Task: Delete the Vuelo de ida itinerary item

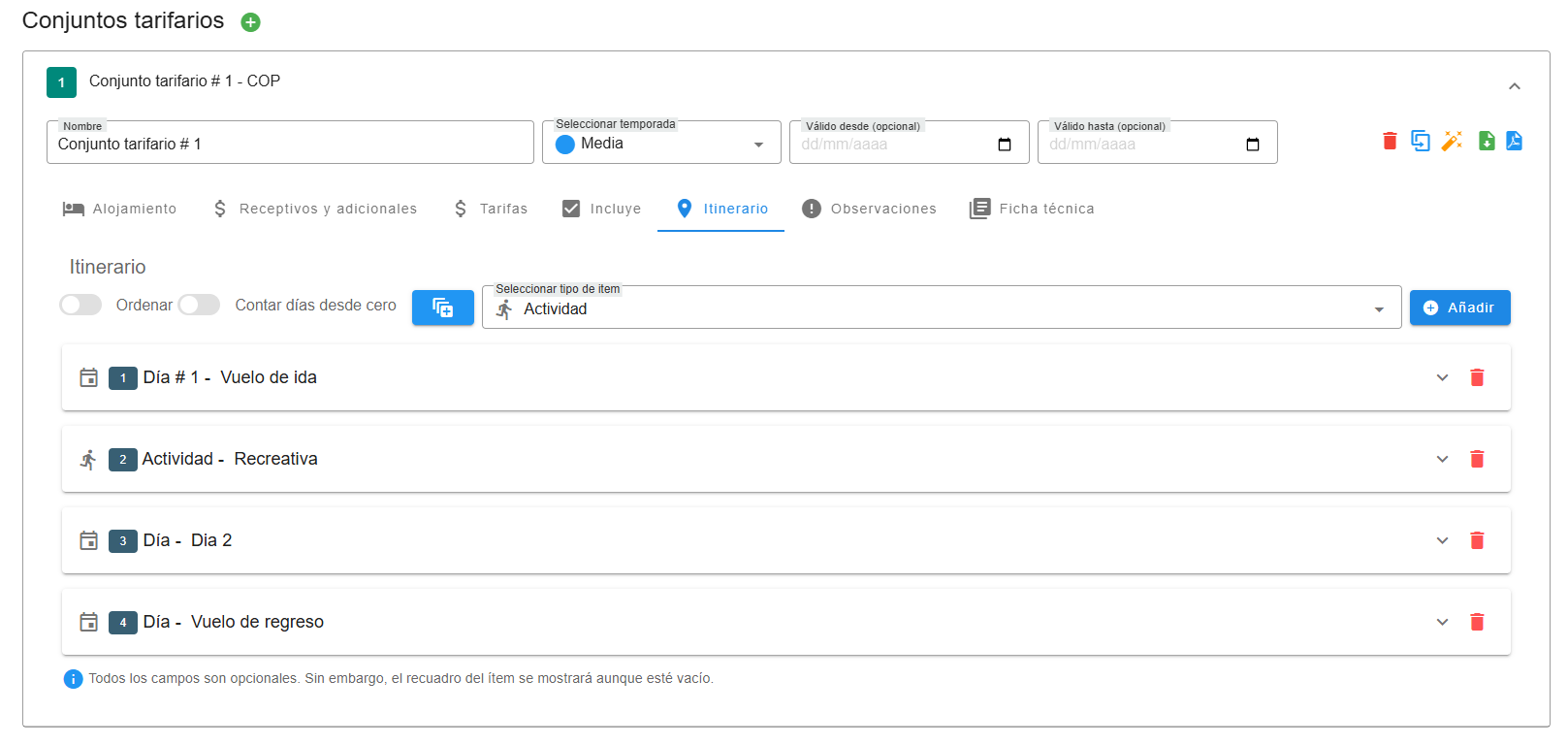Action: pos(1477,377)
